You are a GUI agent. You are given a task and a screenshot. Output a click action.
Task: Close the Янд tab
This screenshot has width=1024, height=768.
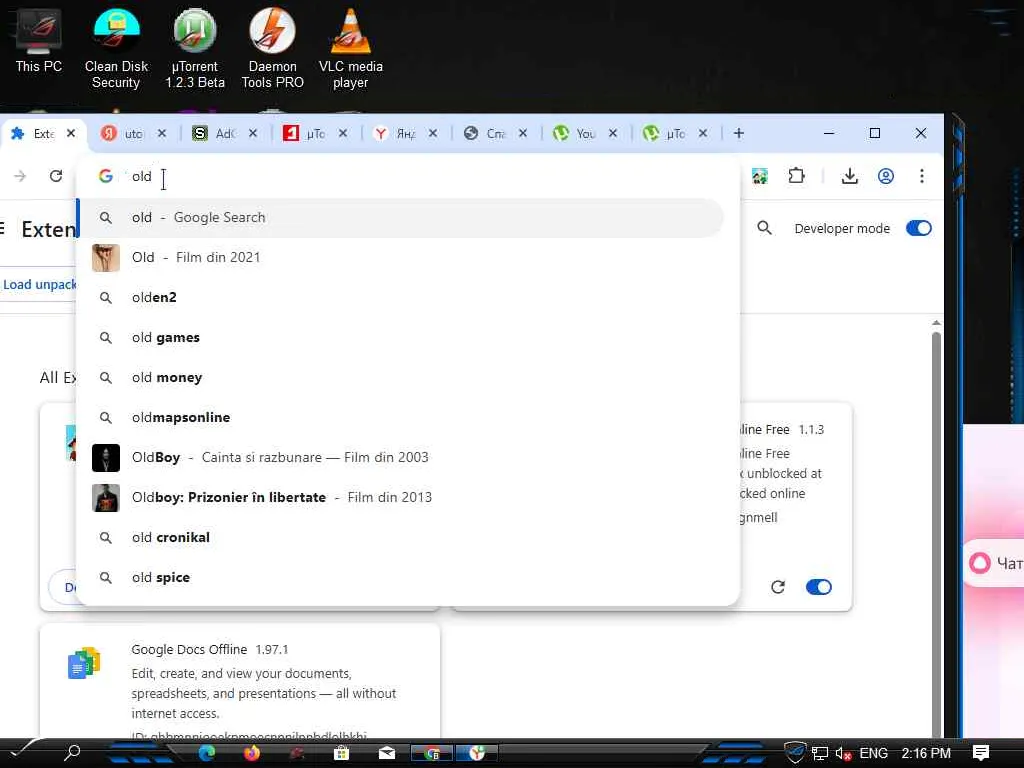(432, 133)
